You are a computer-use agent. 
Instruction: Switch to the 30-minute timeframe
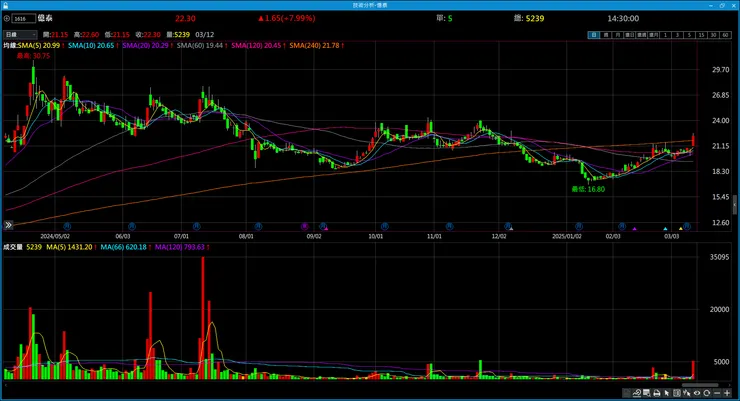[x=713, y=35]
